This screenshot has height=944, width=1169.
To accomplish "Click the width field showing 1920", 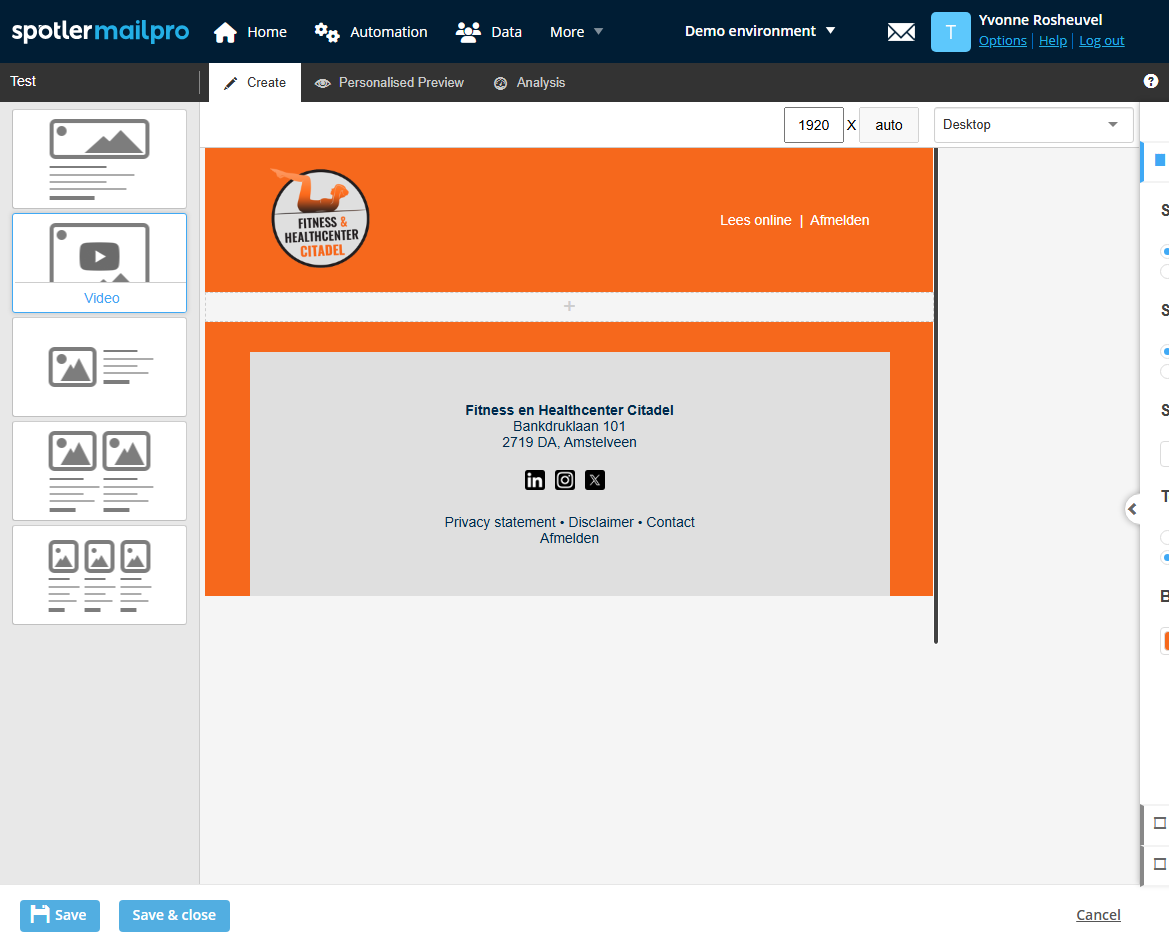I will coord(814,125).
